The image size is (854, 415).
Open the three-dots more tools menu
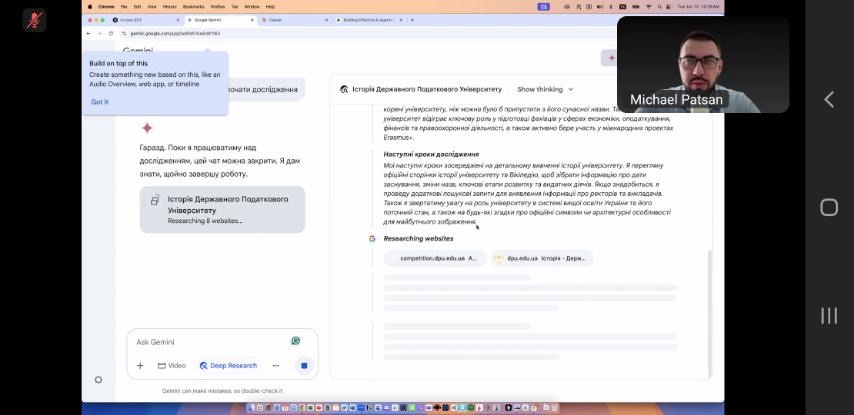[x=276, y=366]
